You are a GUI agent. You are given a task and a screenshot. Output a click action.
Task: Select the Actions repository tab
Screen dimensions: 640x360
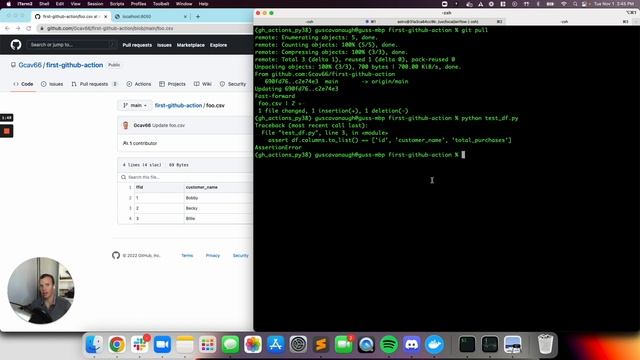(139, 84)
